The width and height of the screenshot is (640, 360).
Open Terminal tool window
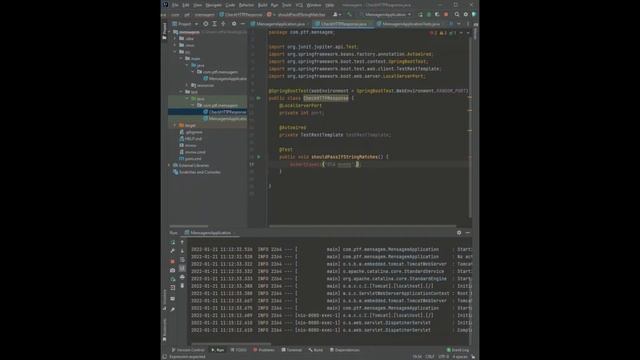pos(291,350)
